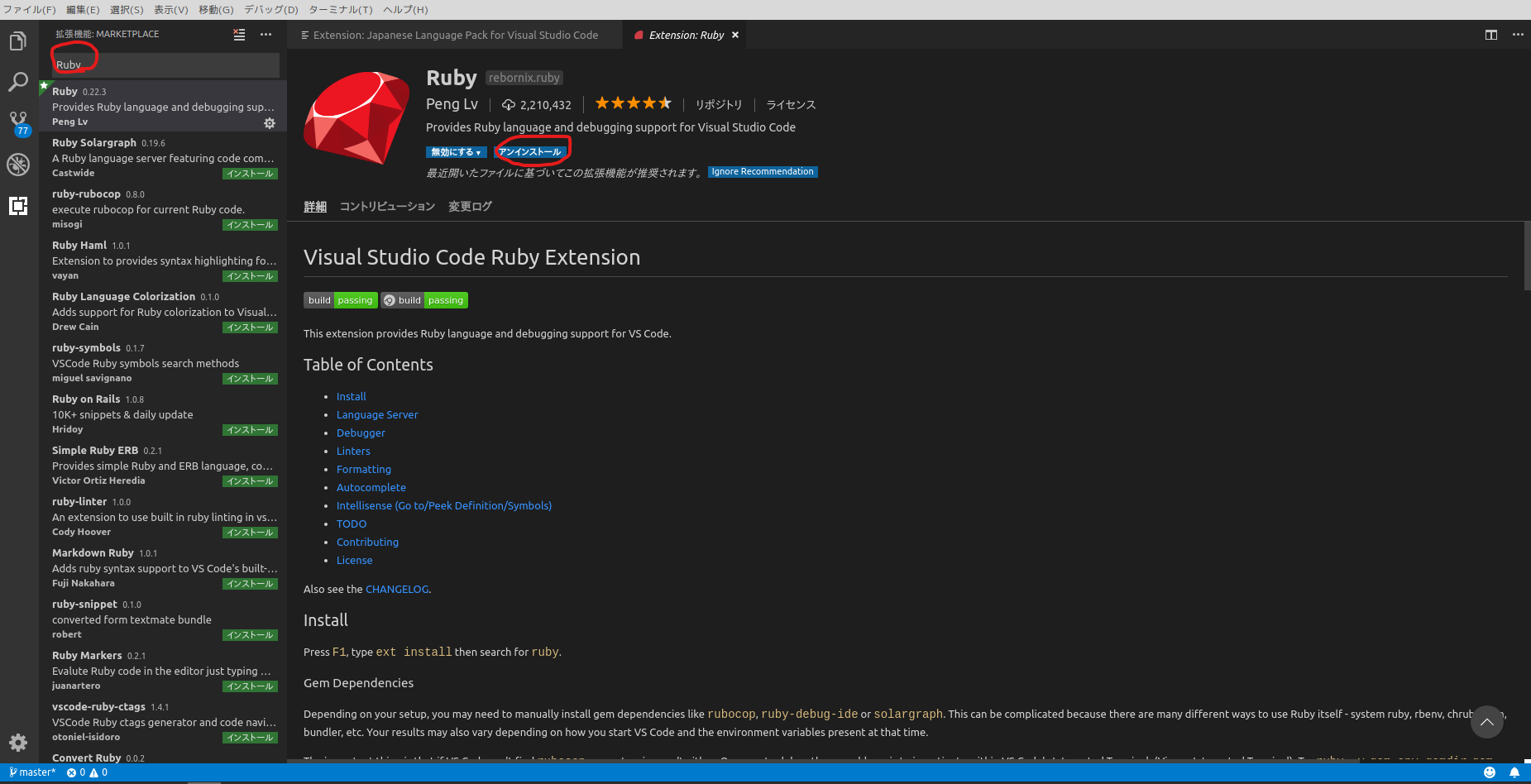Screen dimensions: 1531x784
Task: Install ruby-symbols extension
Action: click(250, 379)
